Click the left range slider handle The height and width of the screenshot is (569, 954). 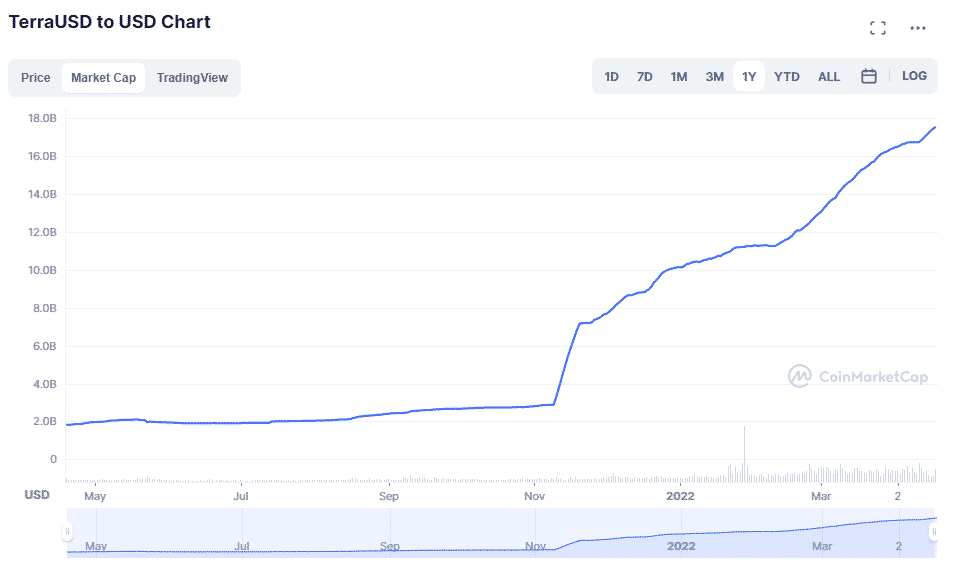click(x=67, y=532)
